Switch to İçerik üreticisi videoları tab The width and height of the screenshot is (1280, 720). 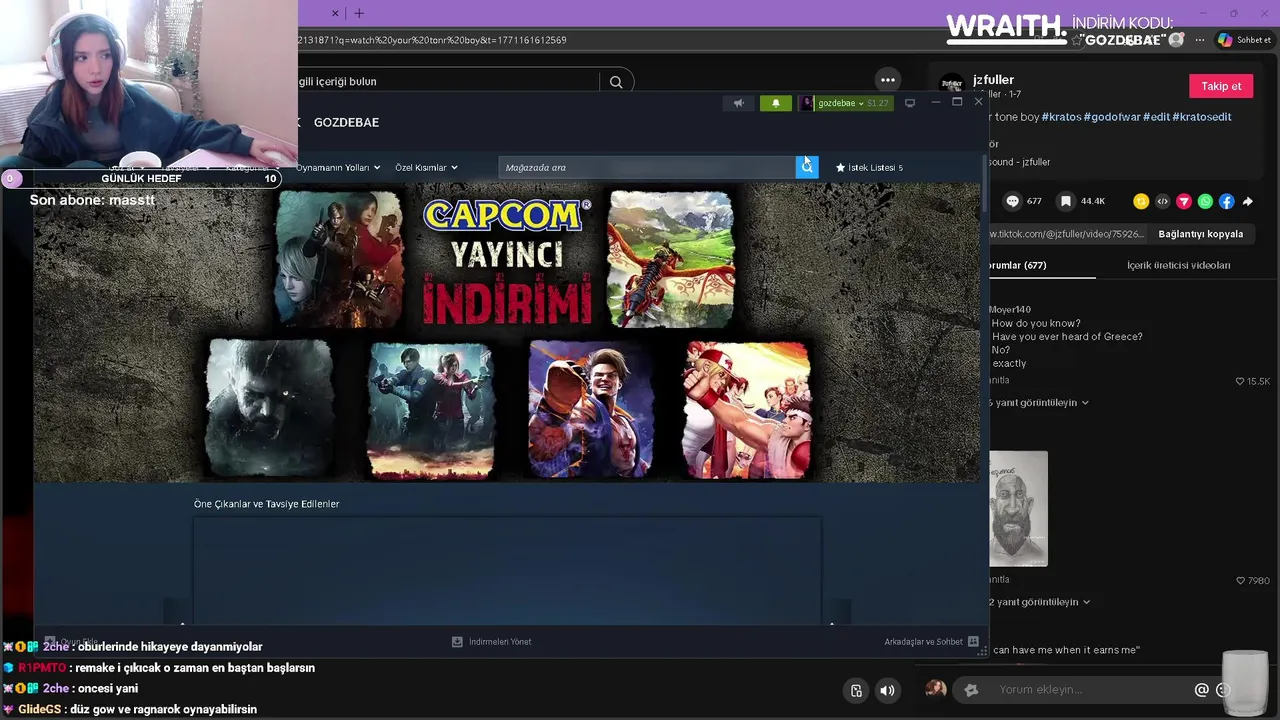[x=1178, y=265]
